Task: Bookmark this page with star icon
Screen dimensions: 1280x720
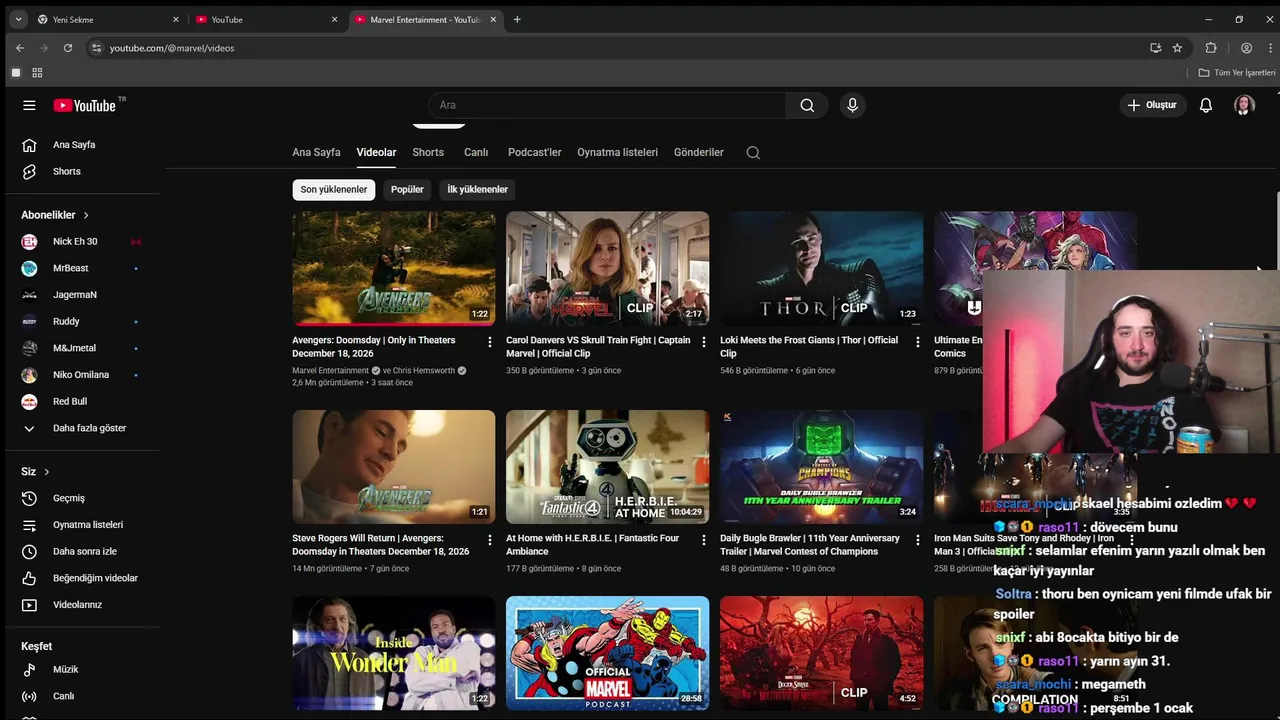Action: coord(1177,47)
